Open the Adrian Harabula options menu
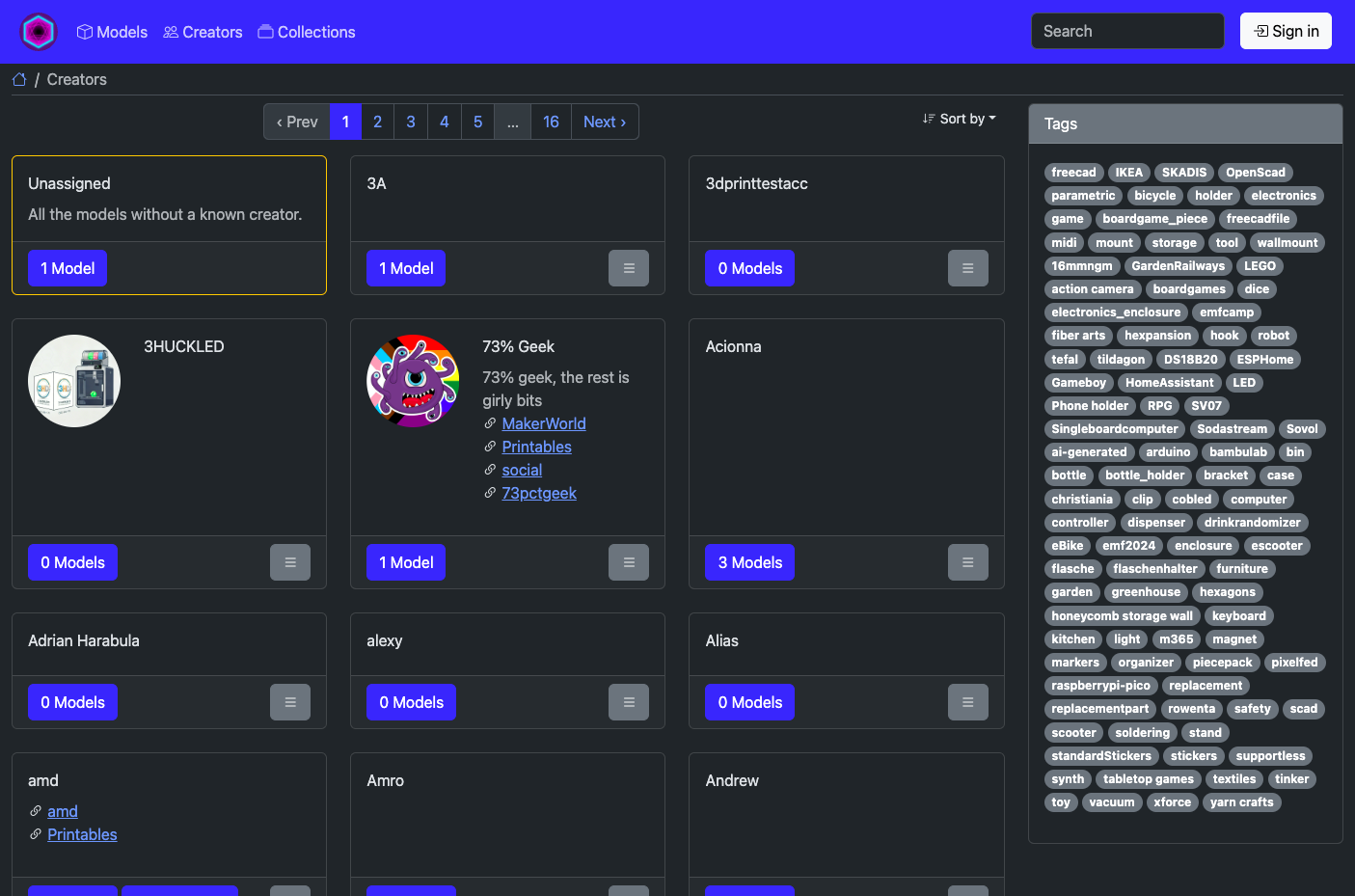Screen dimensions: 1355x896 click(290, 702)
